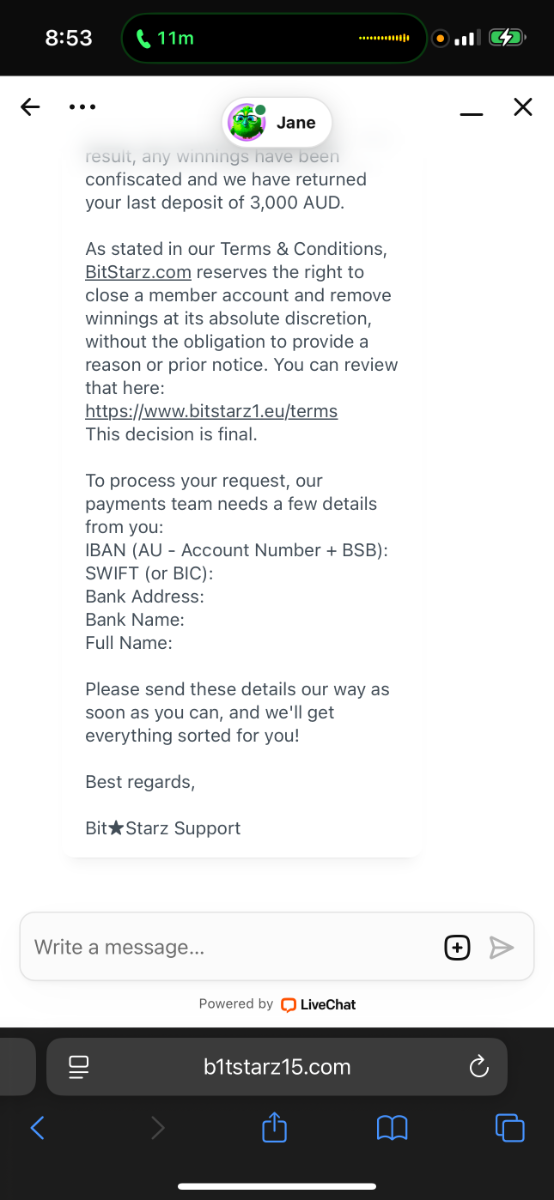Open the bitstarz1.eu/terms link
This screenshot has height=1200, width=554.
211,411
